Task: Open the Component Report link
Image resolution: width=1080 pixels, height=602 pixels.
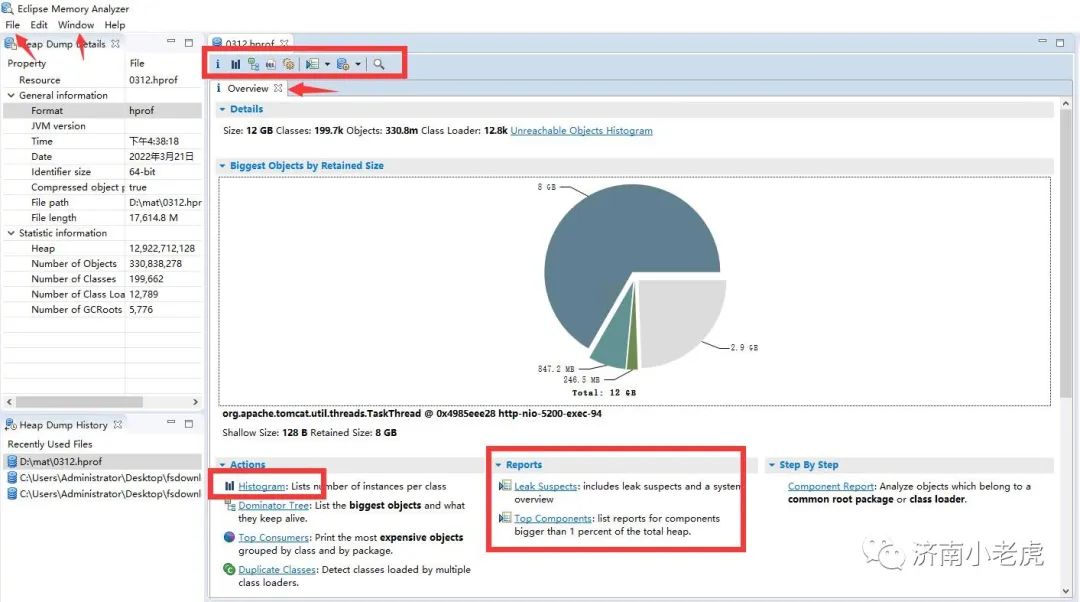Action: 831,486
